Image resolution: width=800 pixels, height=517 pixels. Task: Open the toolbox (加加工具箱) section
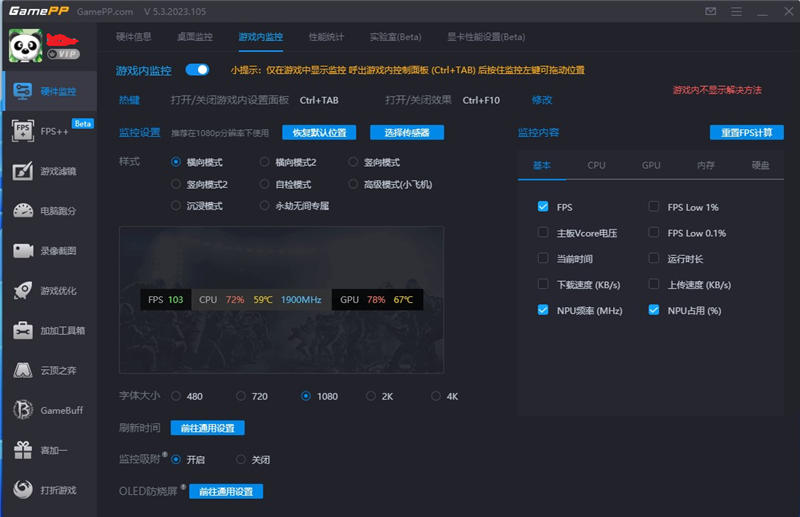tap(50, 331)
